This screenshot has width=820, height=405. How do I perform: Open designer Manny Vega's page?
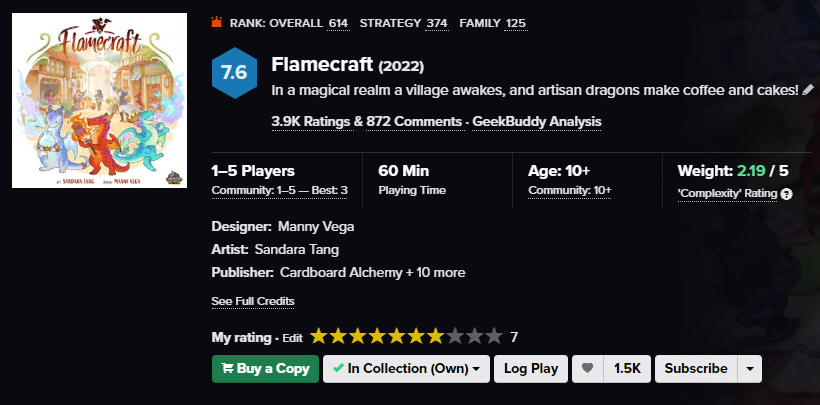click(x=316, y=227)
